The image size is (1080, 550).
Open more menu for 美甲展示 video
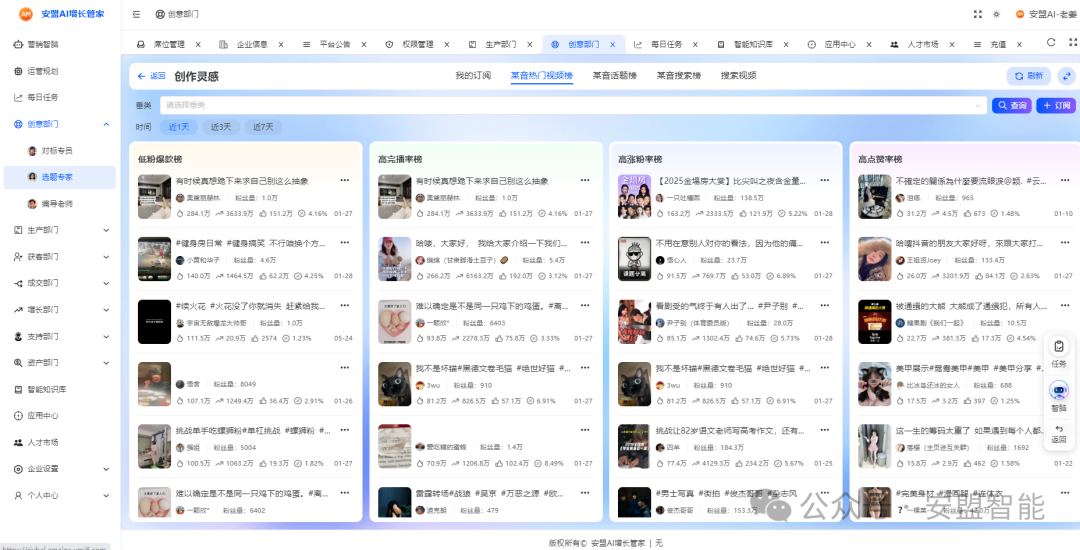coord(1065,368)
